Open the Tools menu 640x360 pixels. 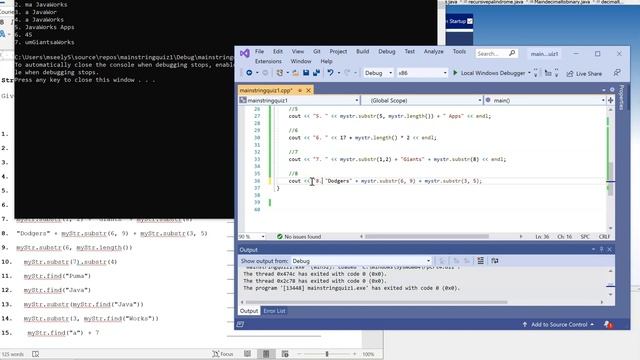(x=459, y=51)
